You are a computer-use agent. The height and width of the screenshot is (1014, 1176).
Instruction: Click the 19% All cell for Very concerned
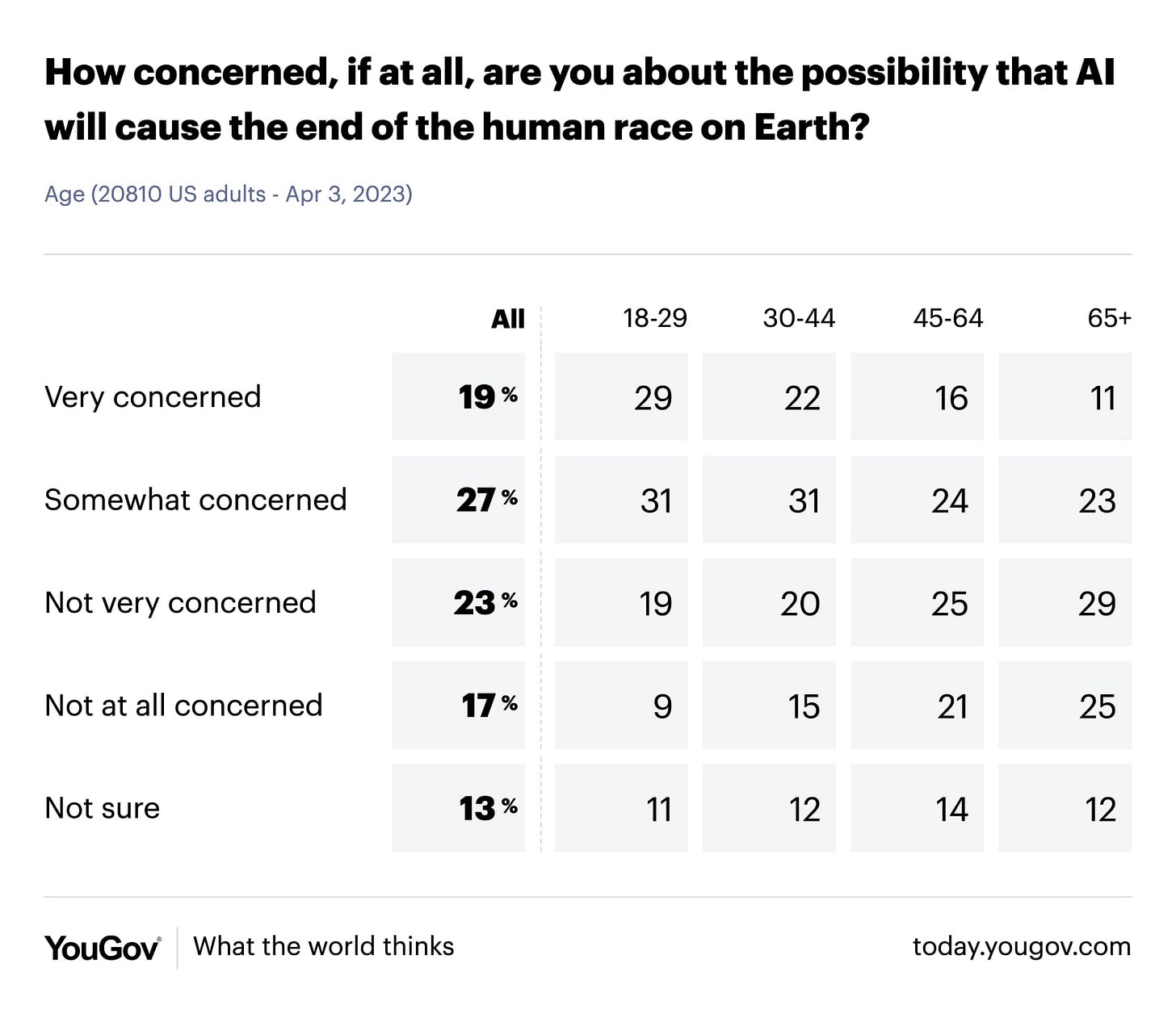pyautogui.click(x=459, y=396)
